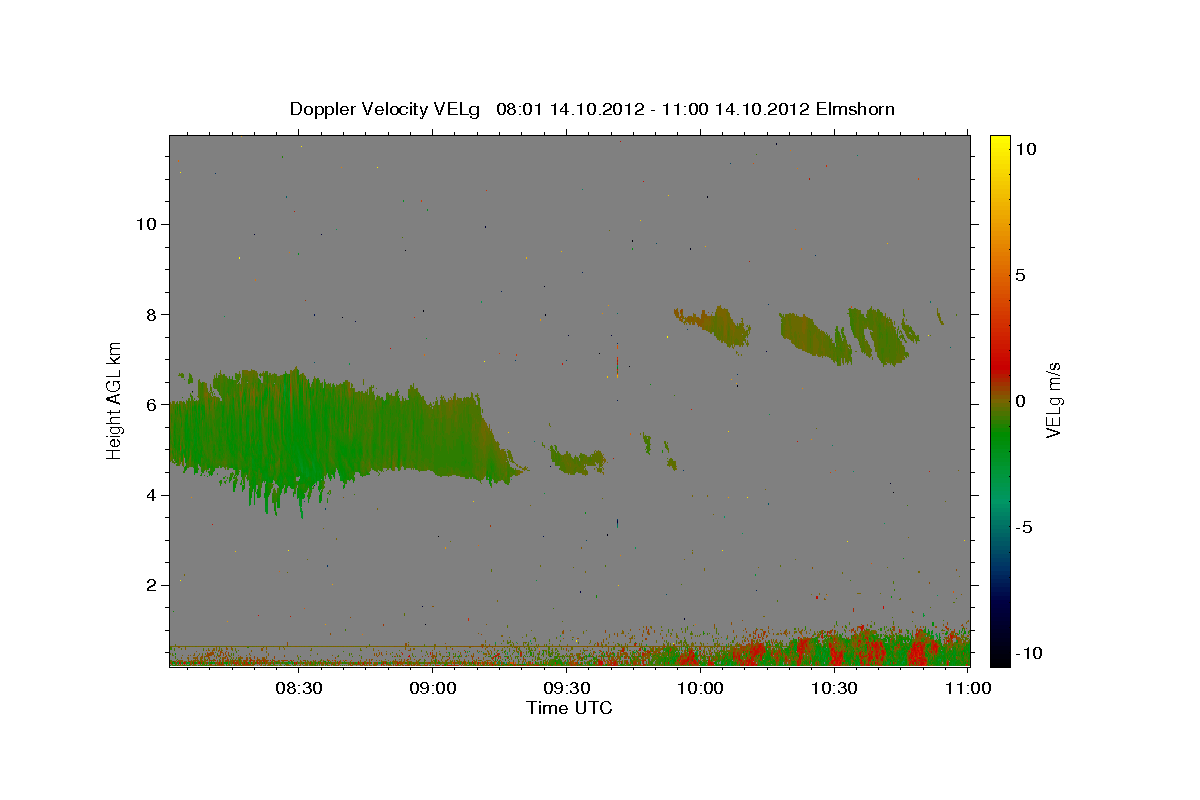Viewport: 1200px width, 800px height.
Task: Click the height axis label 6
Action: pos(152,405)
